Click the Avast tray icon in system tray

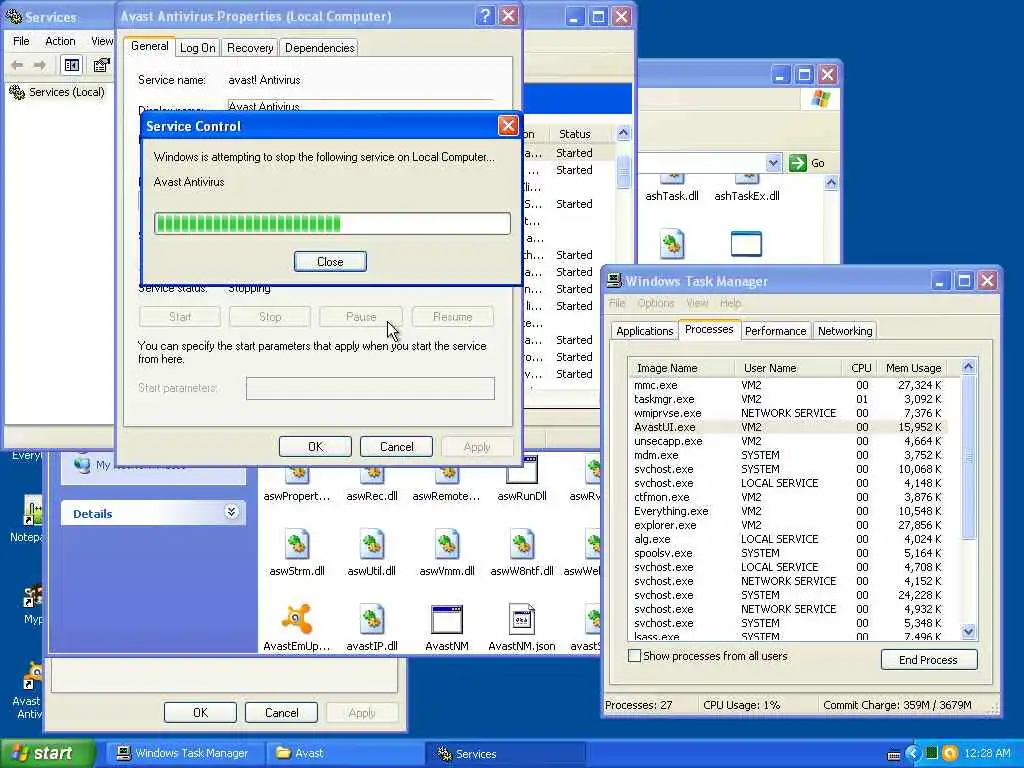coord(950,753)
